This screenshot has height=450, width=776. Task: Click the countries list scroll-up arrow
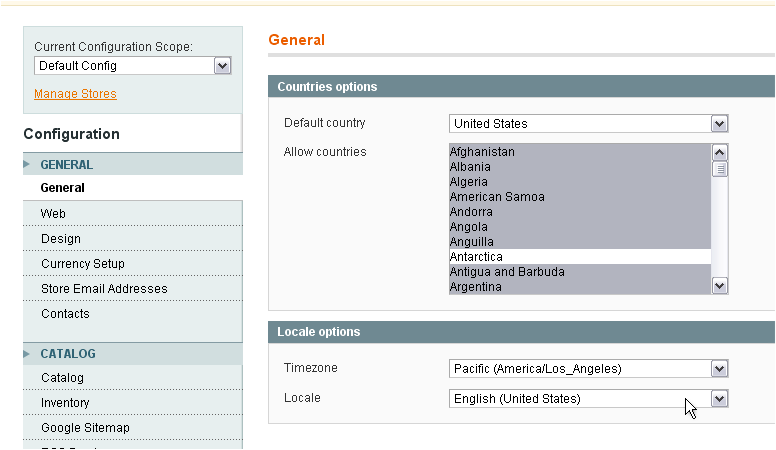(719, 152)
